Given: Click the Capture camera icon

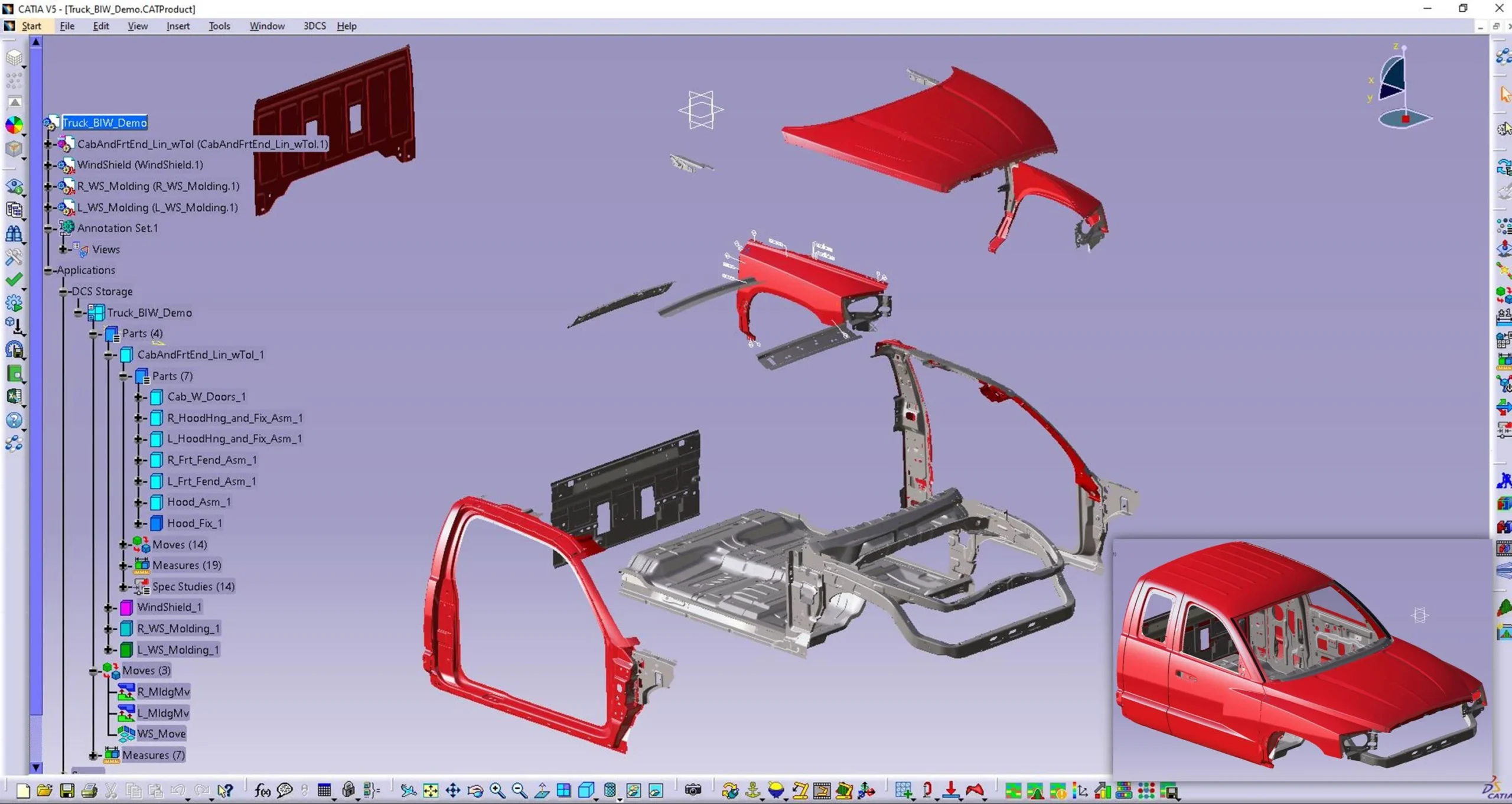Looking at the screenshot, I should click(x=693, y=790).
